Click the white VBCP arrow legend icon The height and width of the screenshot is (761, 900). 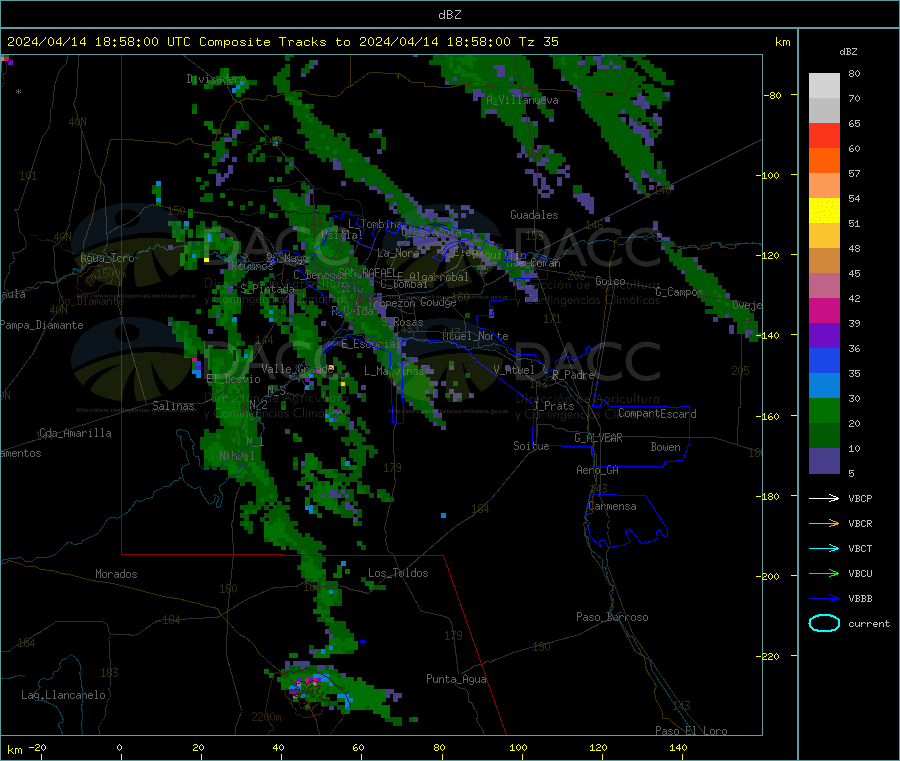coord(824,498)
